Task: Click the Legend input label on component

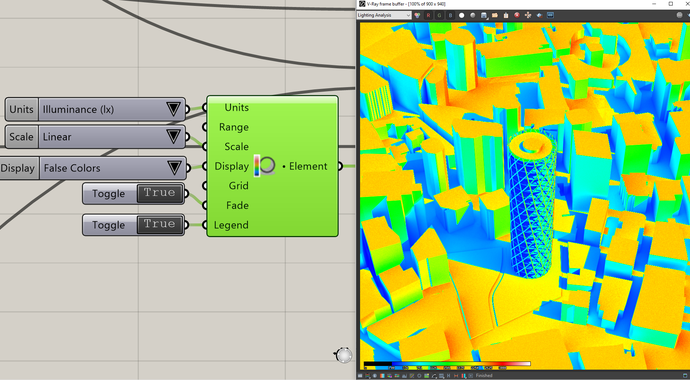Action: pos(231,225)
